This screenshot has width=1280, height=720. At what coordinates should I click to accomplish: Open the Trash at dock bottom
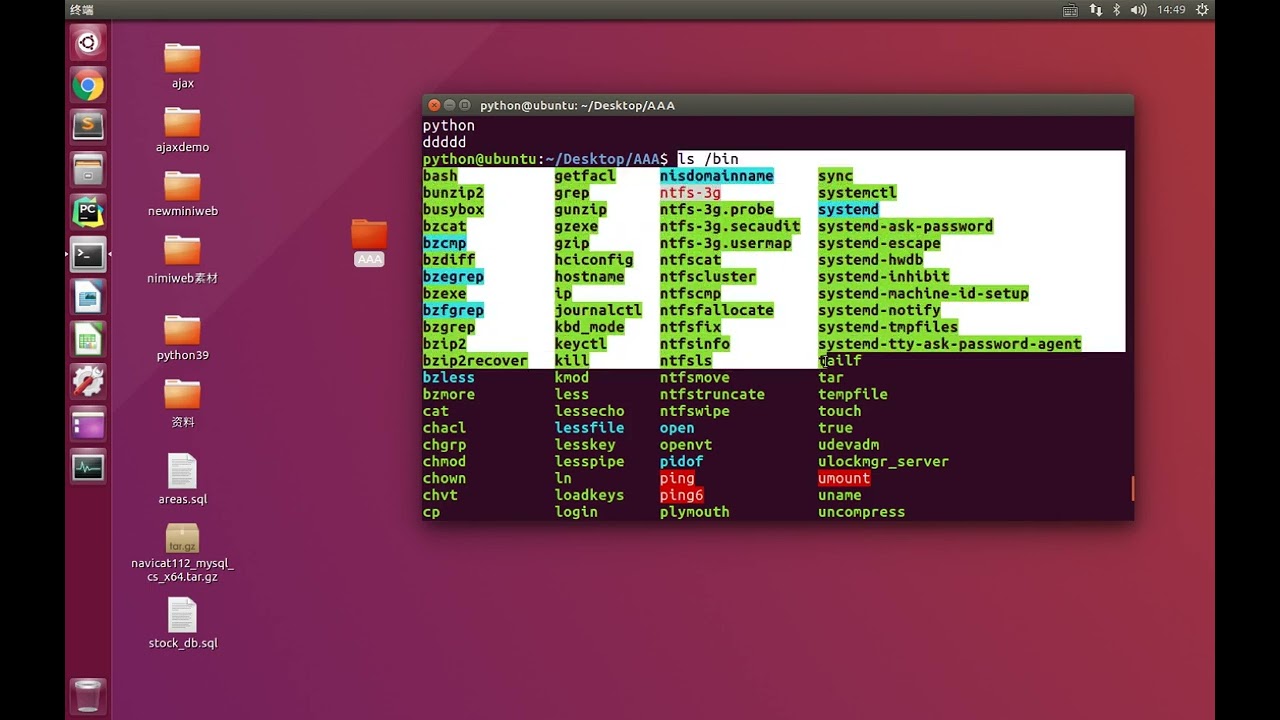pos(88,695)
